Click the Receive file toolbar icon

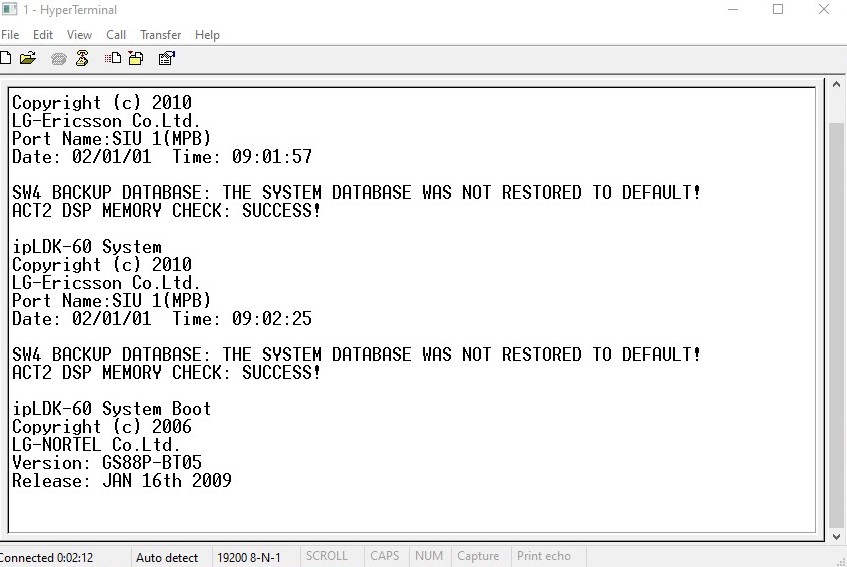[x=136, y=58]
